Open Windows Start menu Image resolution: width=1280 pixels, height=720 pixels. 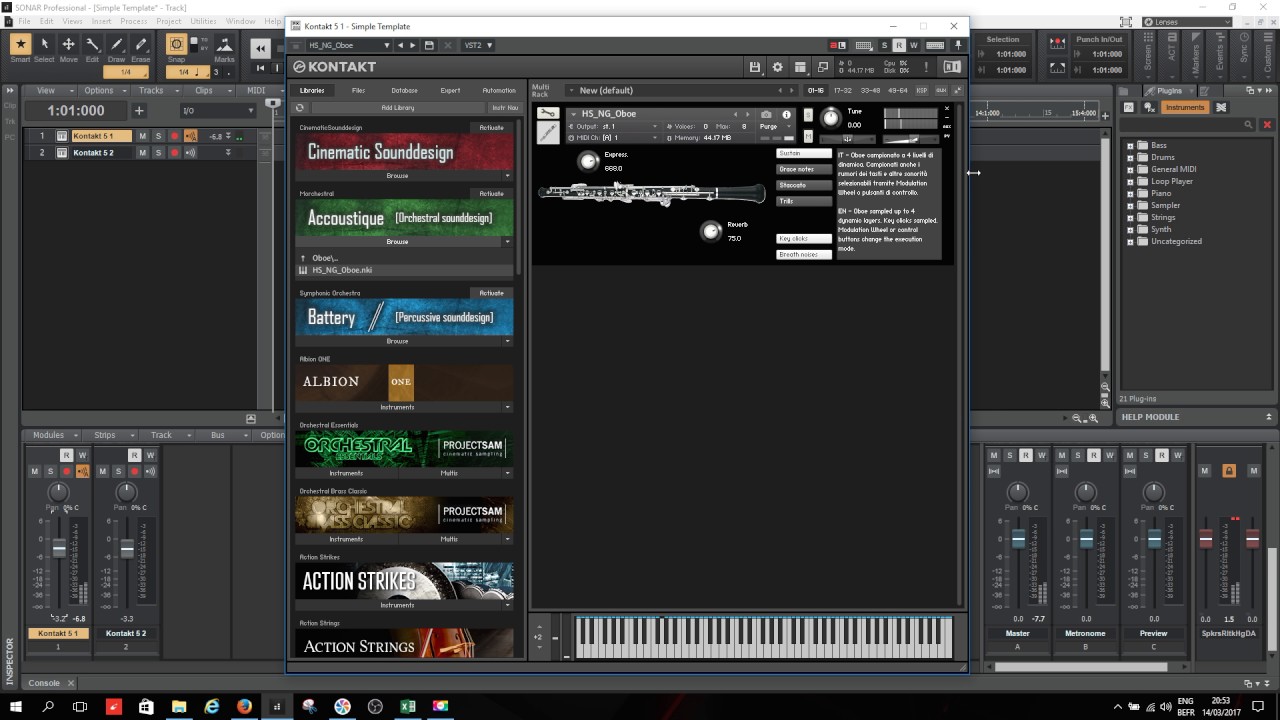point(16,706)
